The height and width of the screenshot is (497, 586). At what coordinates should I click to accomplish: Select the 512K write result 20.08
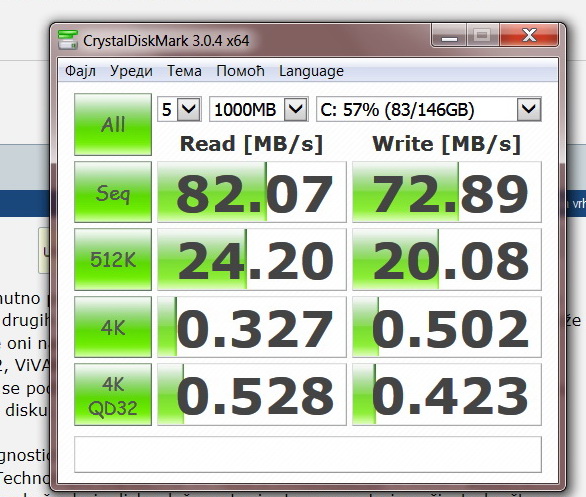(x=447, y=260)
